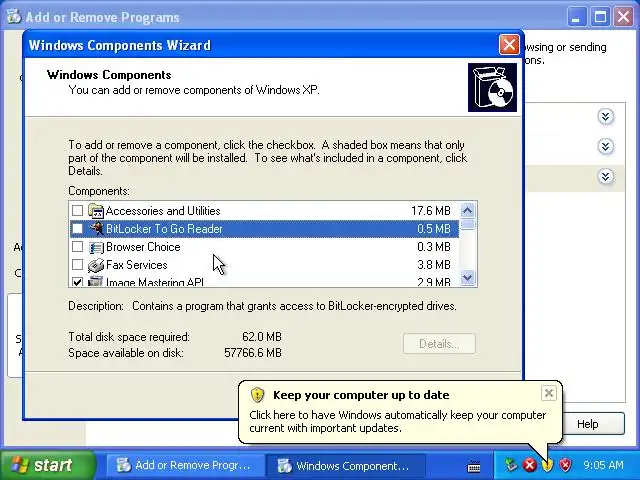This screenshot has width=640, height=480.
Task: Check the Accessories and Utilities checkbox
Action: (x=77, y=211)
